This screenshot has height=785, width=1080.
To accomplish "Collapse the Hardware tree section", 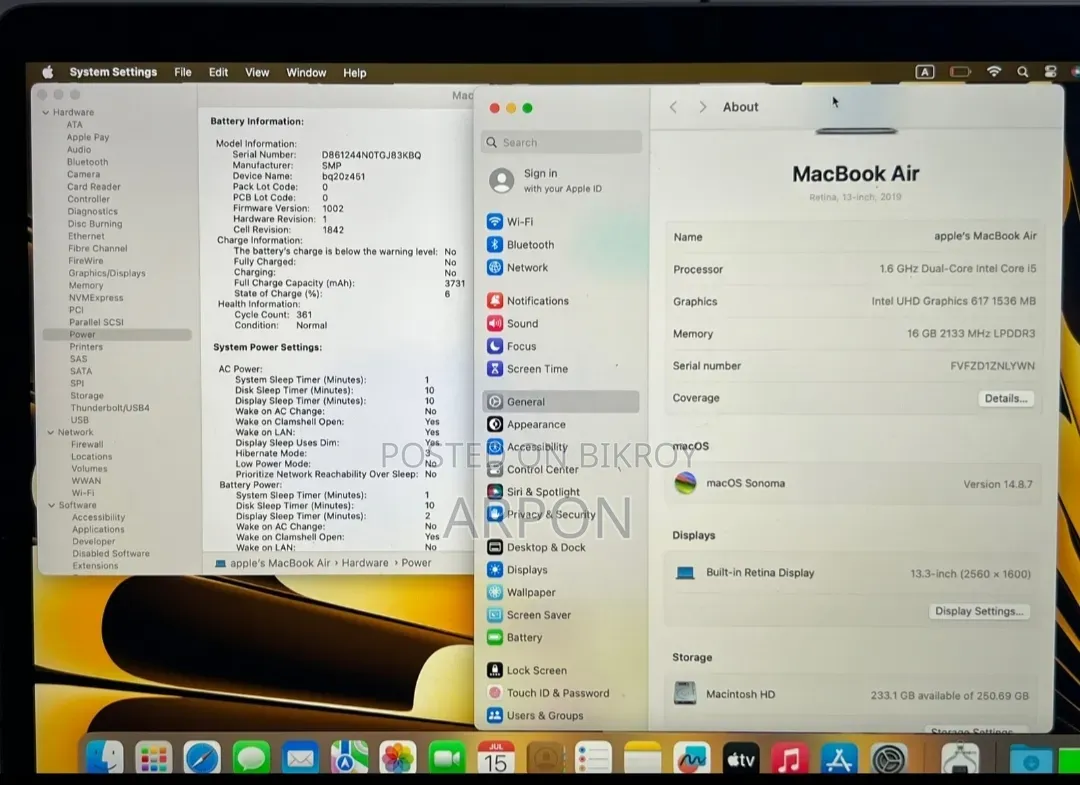I will (45, 112).
